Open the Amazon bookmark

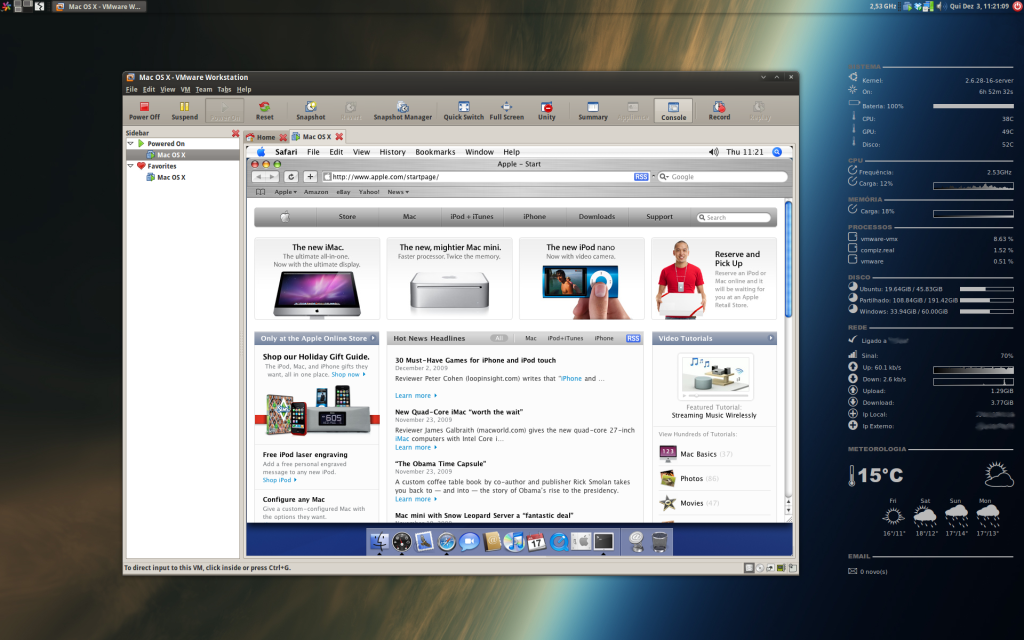coord(315,192)
